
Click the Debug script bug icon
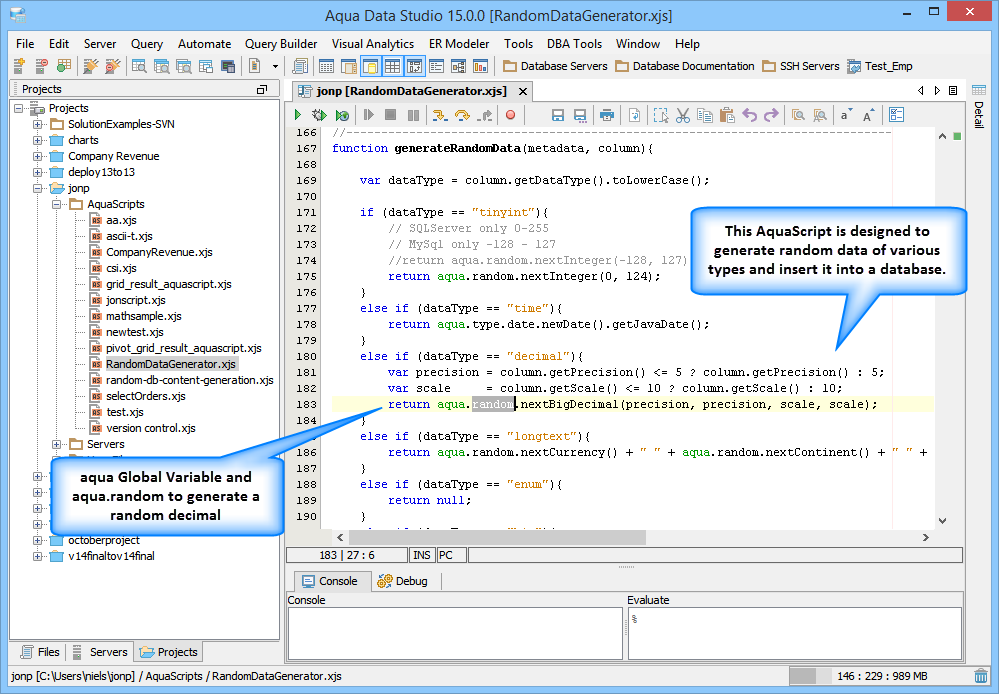pos(320,116)
